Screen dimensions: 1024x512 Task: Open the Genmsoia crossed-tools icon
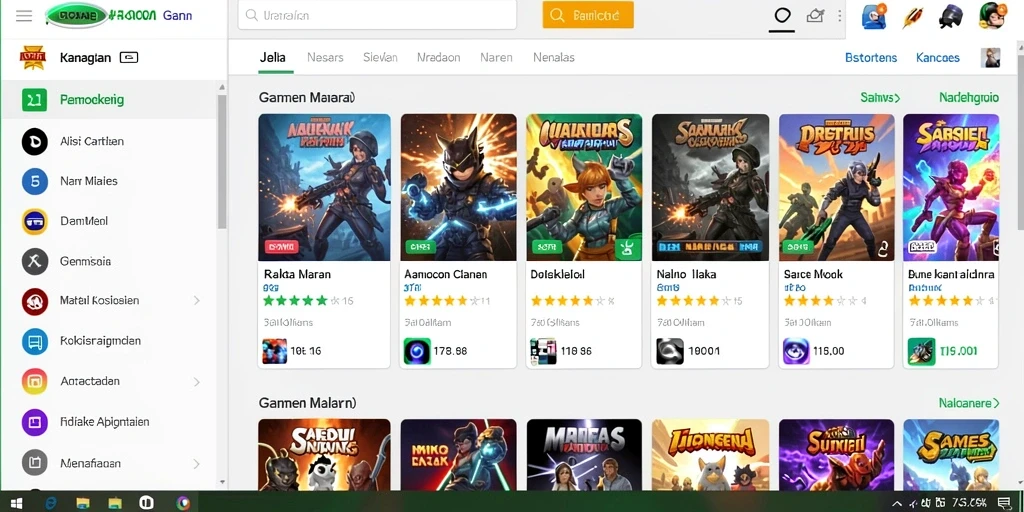click(35, 262)
